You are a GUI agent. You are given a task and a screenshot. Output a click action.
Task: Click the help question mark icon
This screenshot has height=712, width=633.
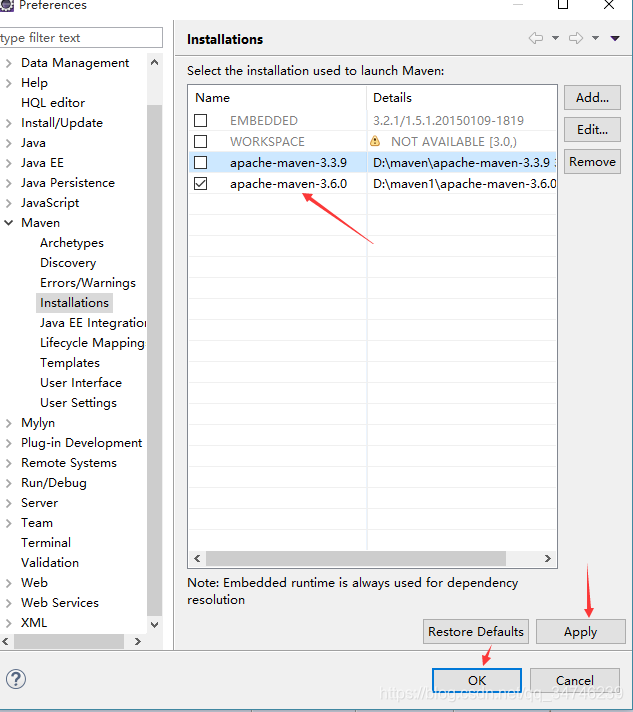coord(16,679)
